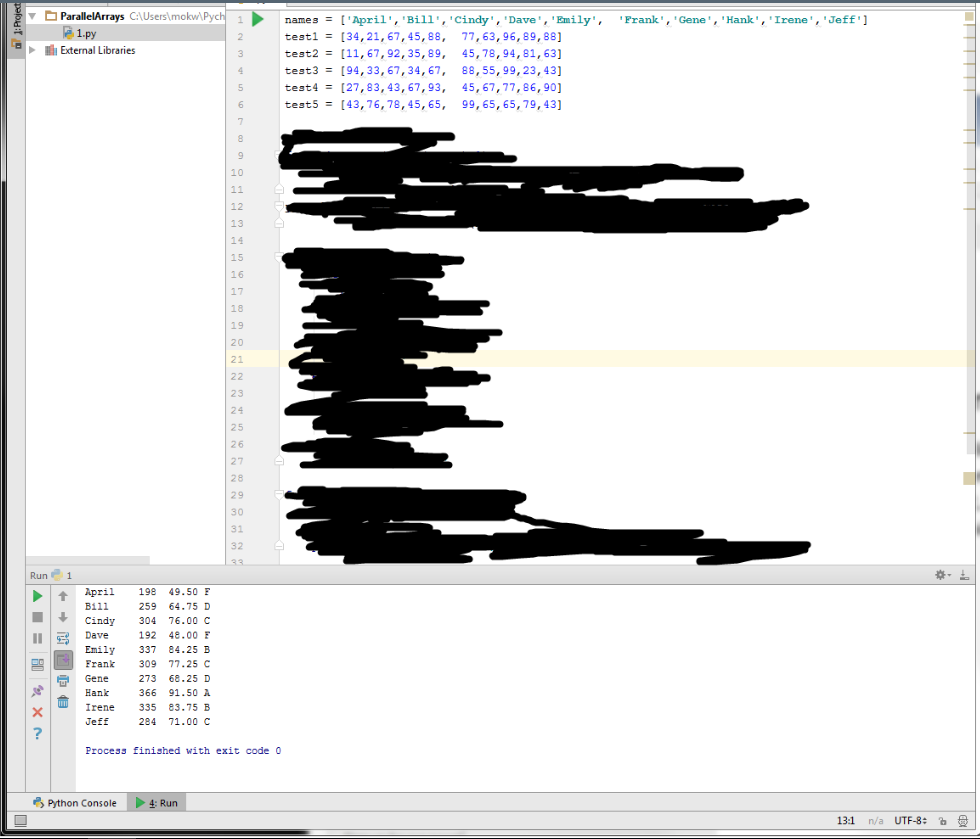980x839 pixels.
Task: Toggle Soft-Wrap in the console toolbar
Action: (62, 638)
